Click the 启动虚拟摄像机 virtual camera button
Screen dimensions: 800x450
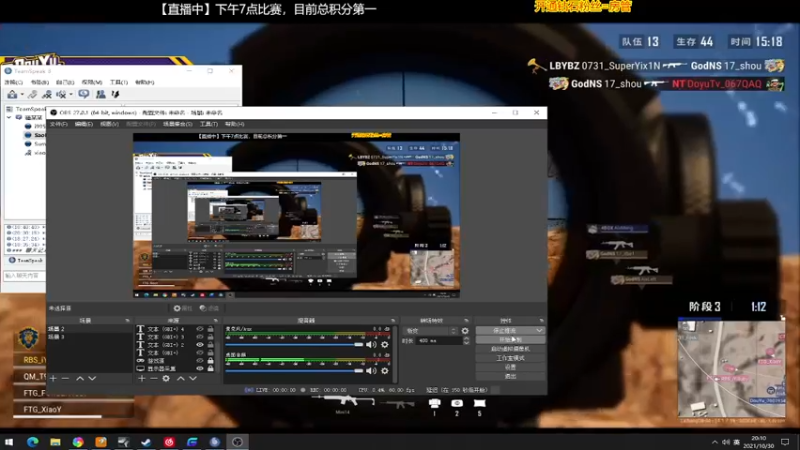point(510,349)
